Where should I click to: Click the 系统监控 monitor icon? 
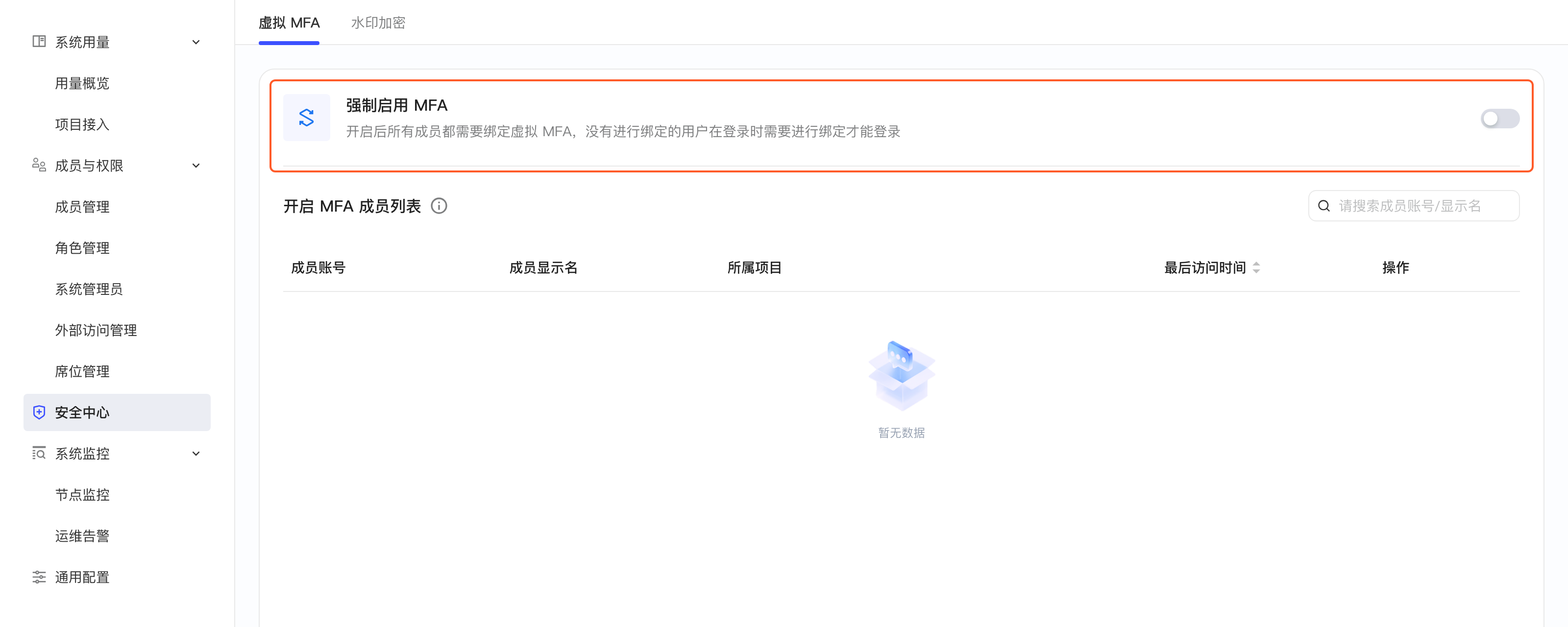point(39,453)
